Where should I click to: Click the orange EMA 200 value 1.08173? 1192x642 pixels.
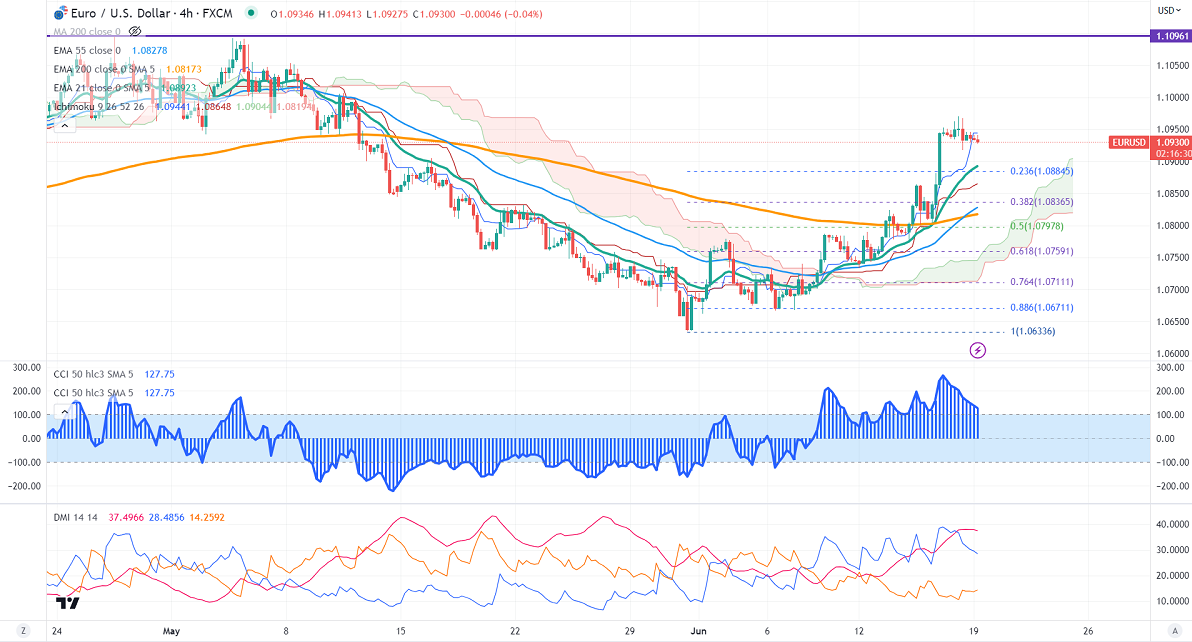point(184,69)
